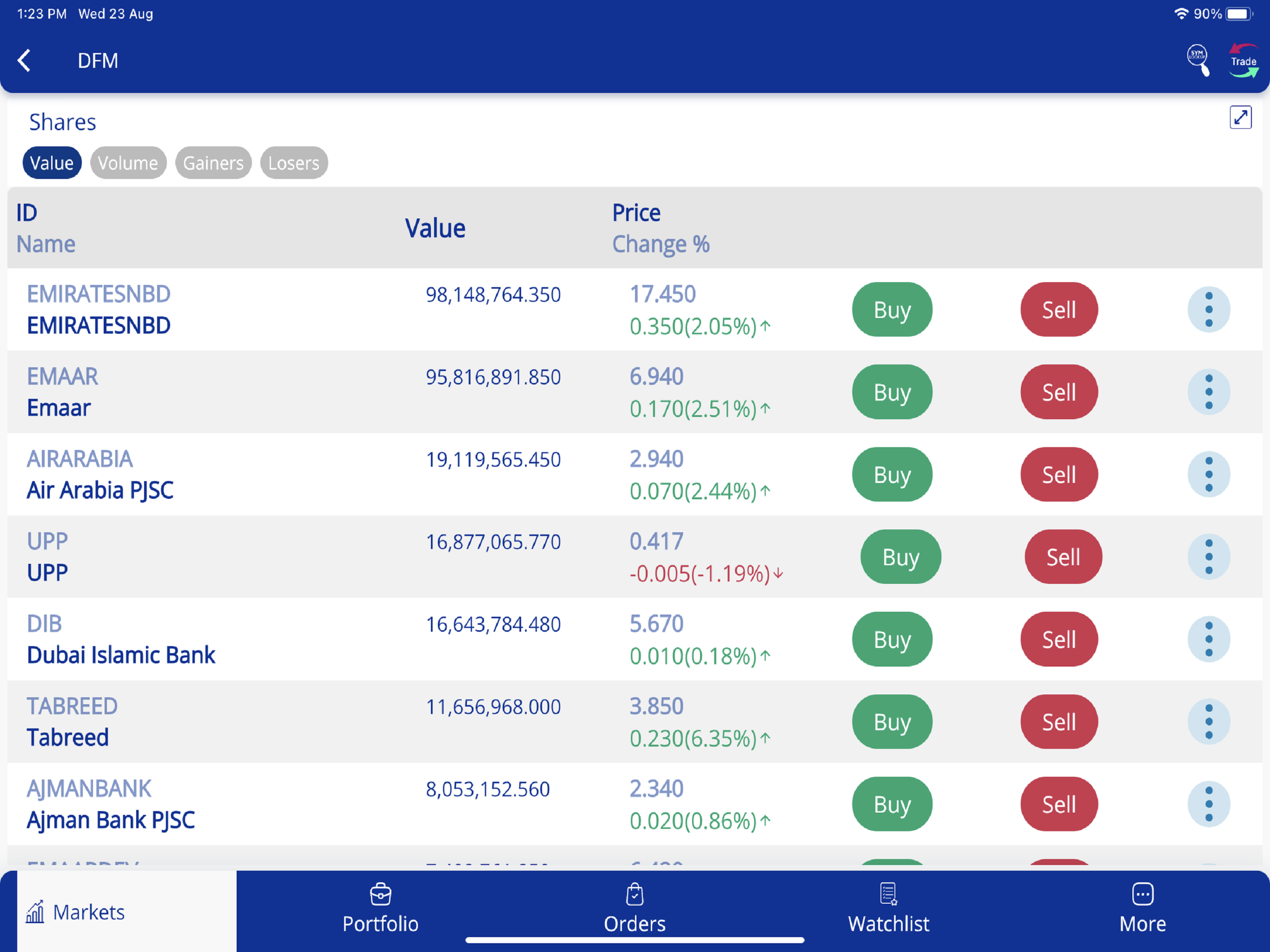The height and width of the screenshot is (952, 1270).
Task: Open the More tab
Action: (x=1143, y=909)
